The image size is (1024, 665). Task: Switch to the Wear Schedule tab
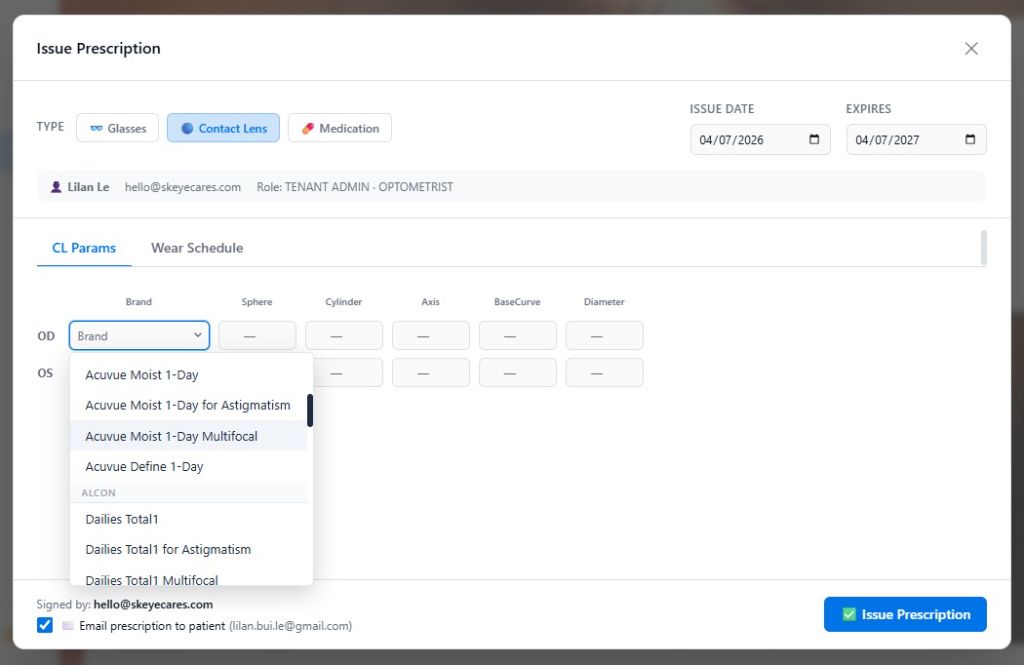coord(197,248)
